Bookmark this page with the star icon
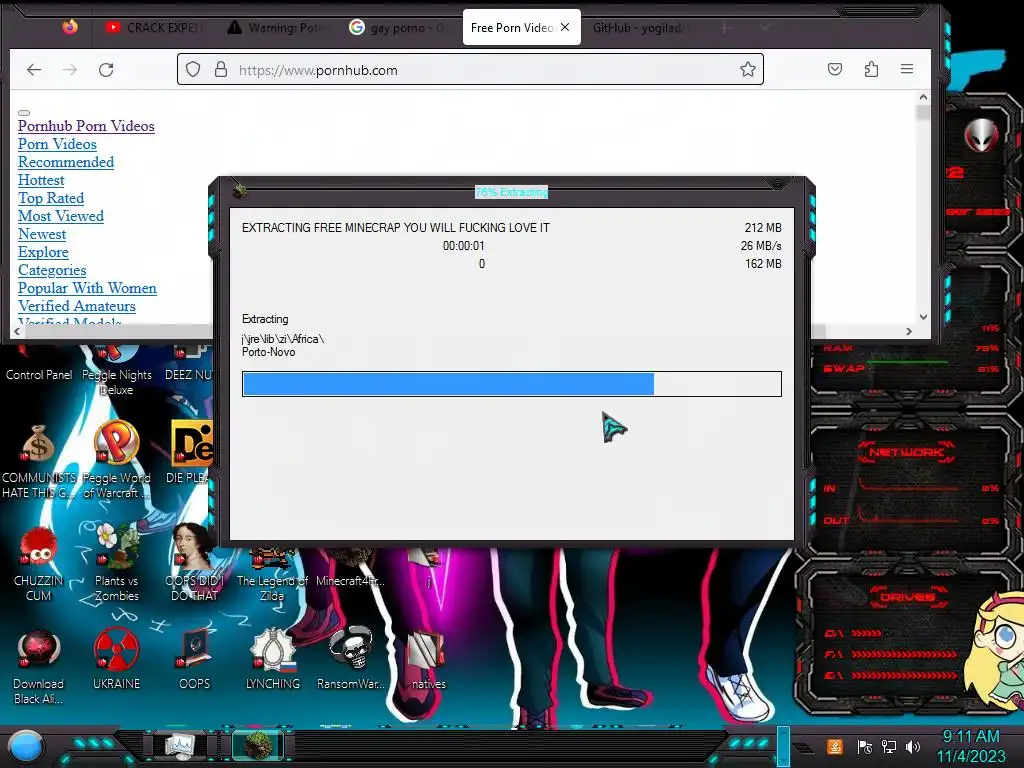The width and height of the screenshot is (1024, 768). point(748,69)
